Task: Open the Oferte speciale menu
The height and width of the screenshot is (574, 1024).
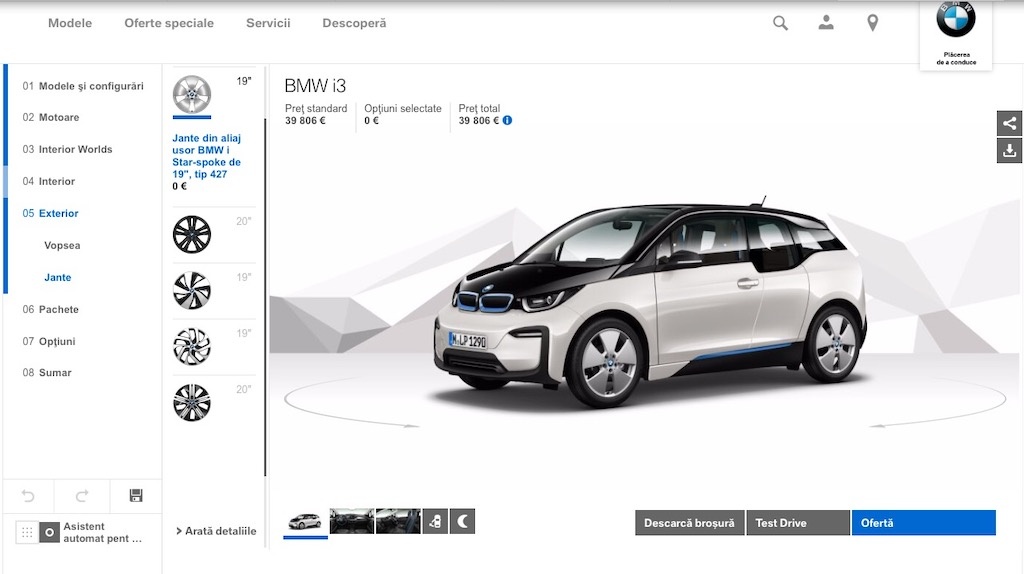Action: click(x=169, y=23)
